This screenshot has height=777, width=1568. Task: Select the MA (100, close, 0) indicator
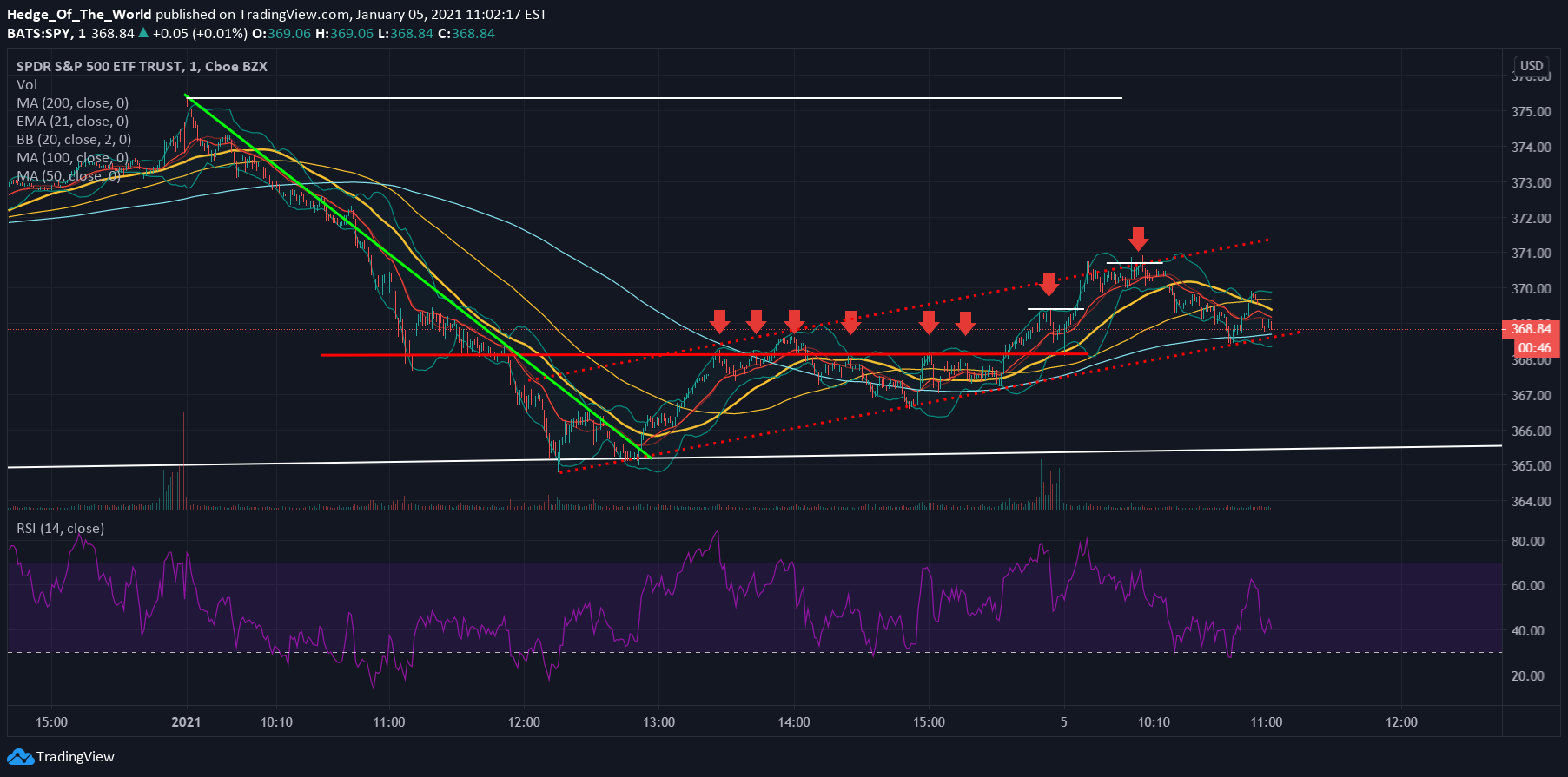pos(73,157)
